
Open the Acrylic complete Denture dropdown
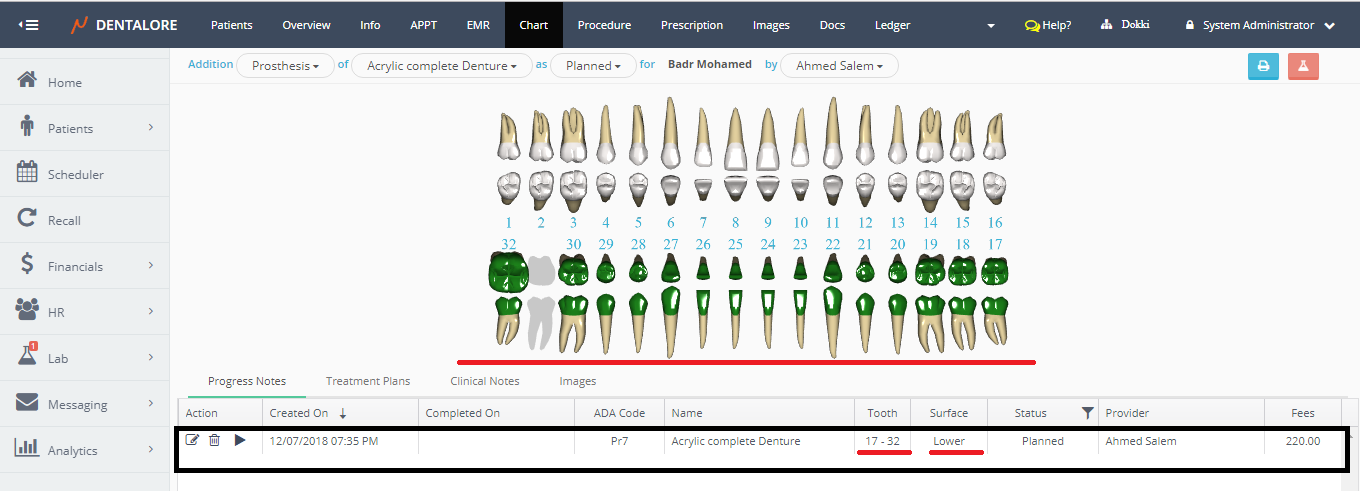(441, 66)
